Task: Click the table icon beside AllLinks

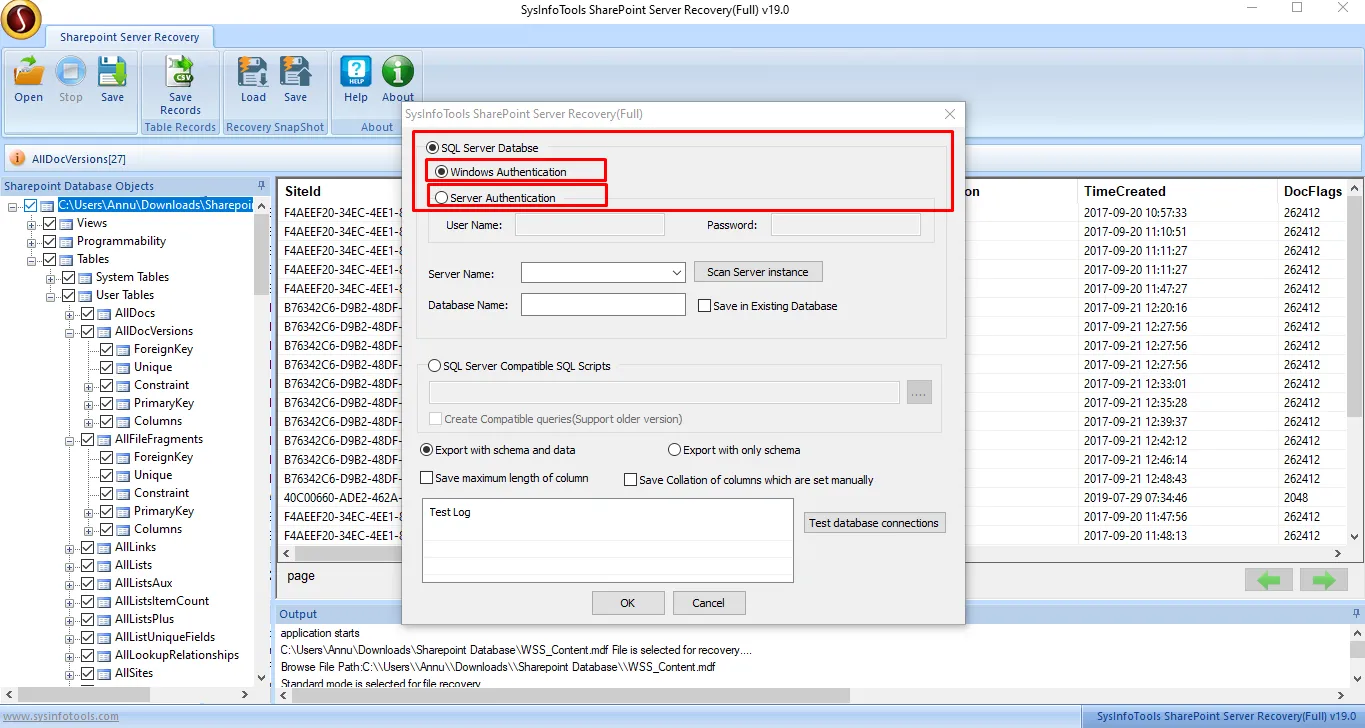Action: (105, 547)
